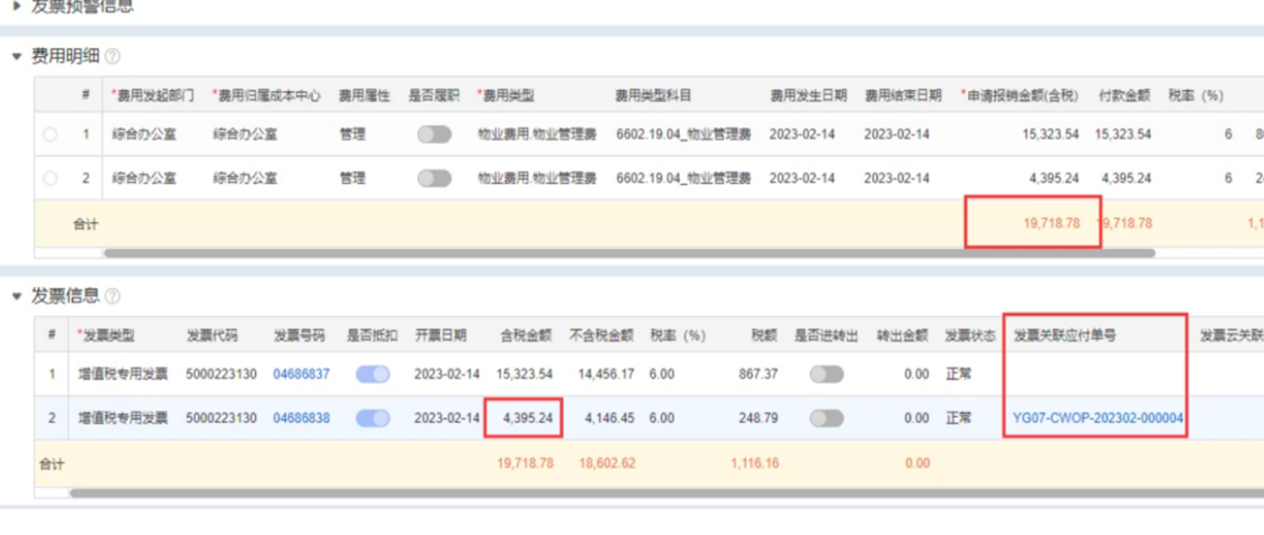This screenshot has width=1264, height=535.
Task: Click 费用属性 column header
Action: (x=364, y=96)
